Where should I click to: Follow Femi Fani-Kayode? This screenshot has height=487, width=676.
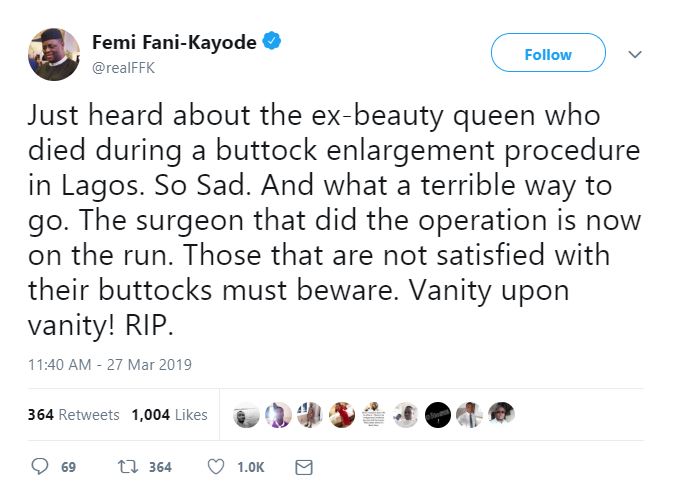548,54
